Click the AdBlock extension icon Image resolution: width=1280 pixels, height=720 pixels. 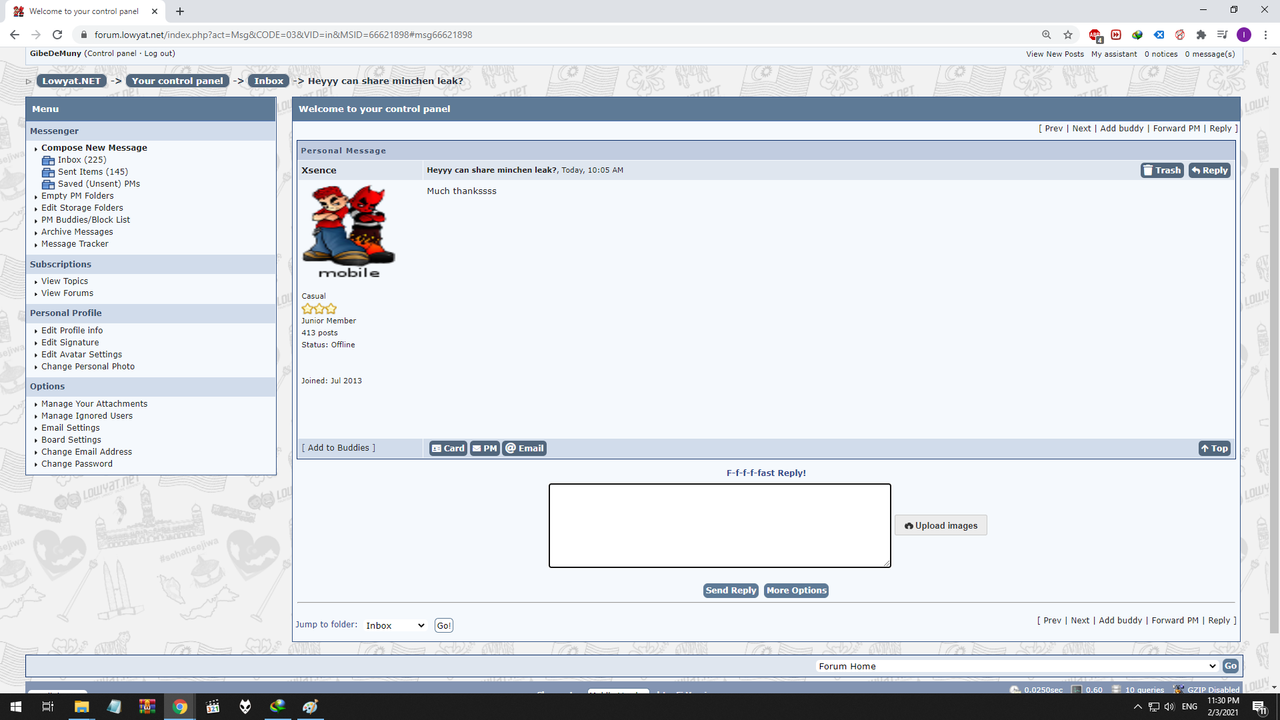1096,34
